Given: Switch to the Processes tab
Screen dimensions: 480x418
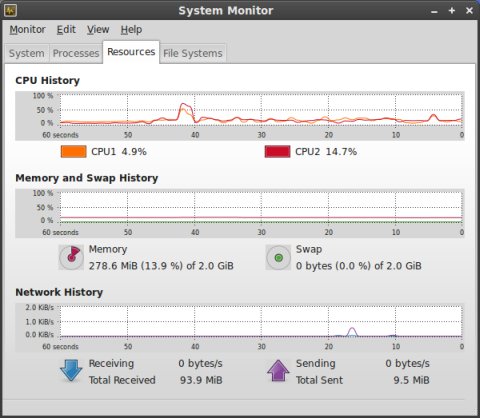Looking at the screenshot, I should (76, 53).
